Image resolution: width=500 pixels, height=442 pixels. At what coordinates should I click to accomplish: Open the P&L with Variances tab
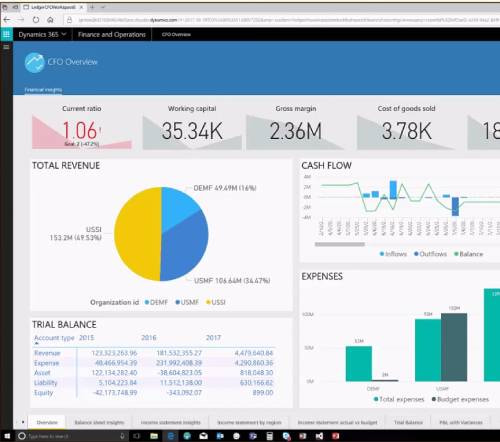(x=461, y=422)
